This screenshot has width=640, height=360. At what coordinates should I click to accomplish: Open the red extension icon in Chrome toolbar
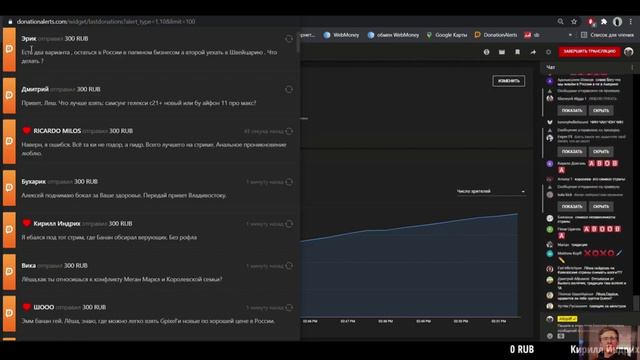coord(591,22)
